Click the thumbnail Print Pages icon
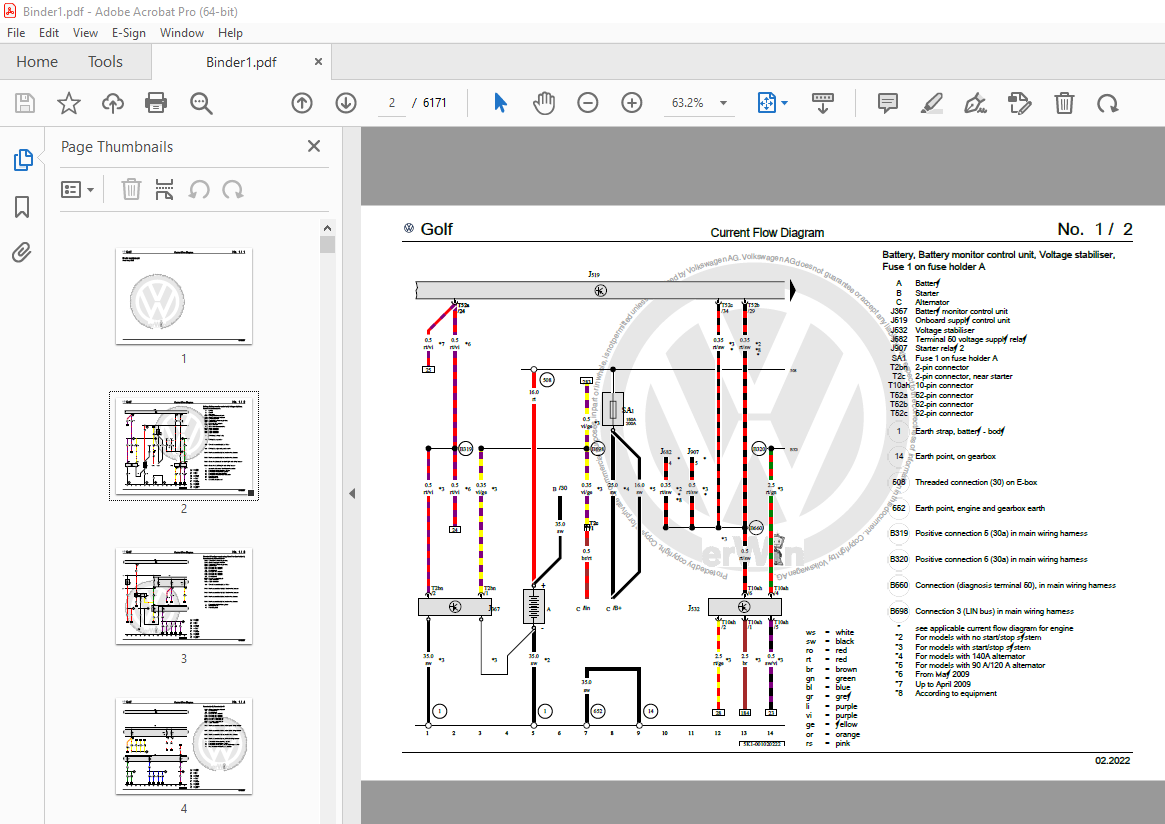Viewport: 1165px width, 824px height. pos(164,189)
